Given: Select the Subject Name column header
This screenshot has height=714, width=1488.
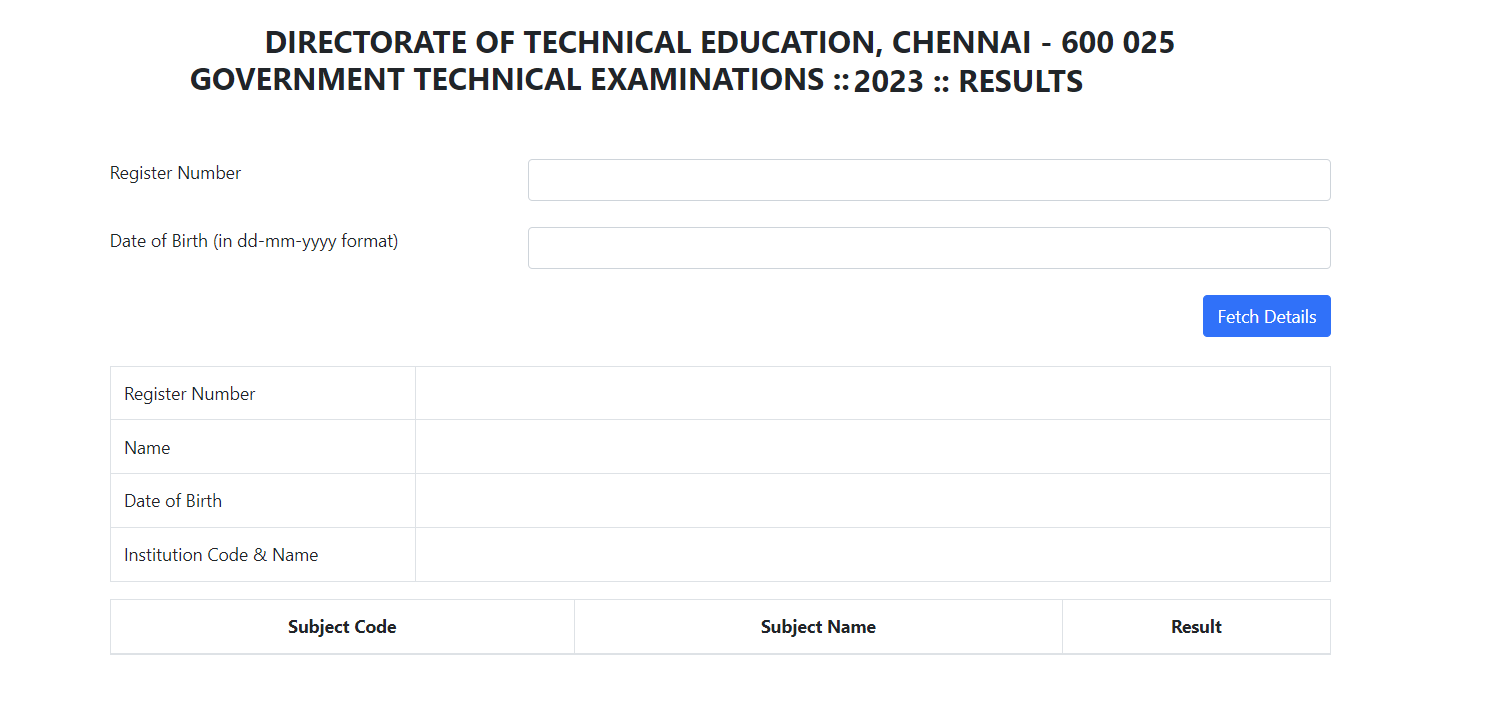Looking at the screenshot, I should click(x=818, y=627).
